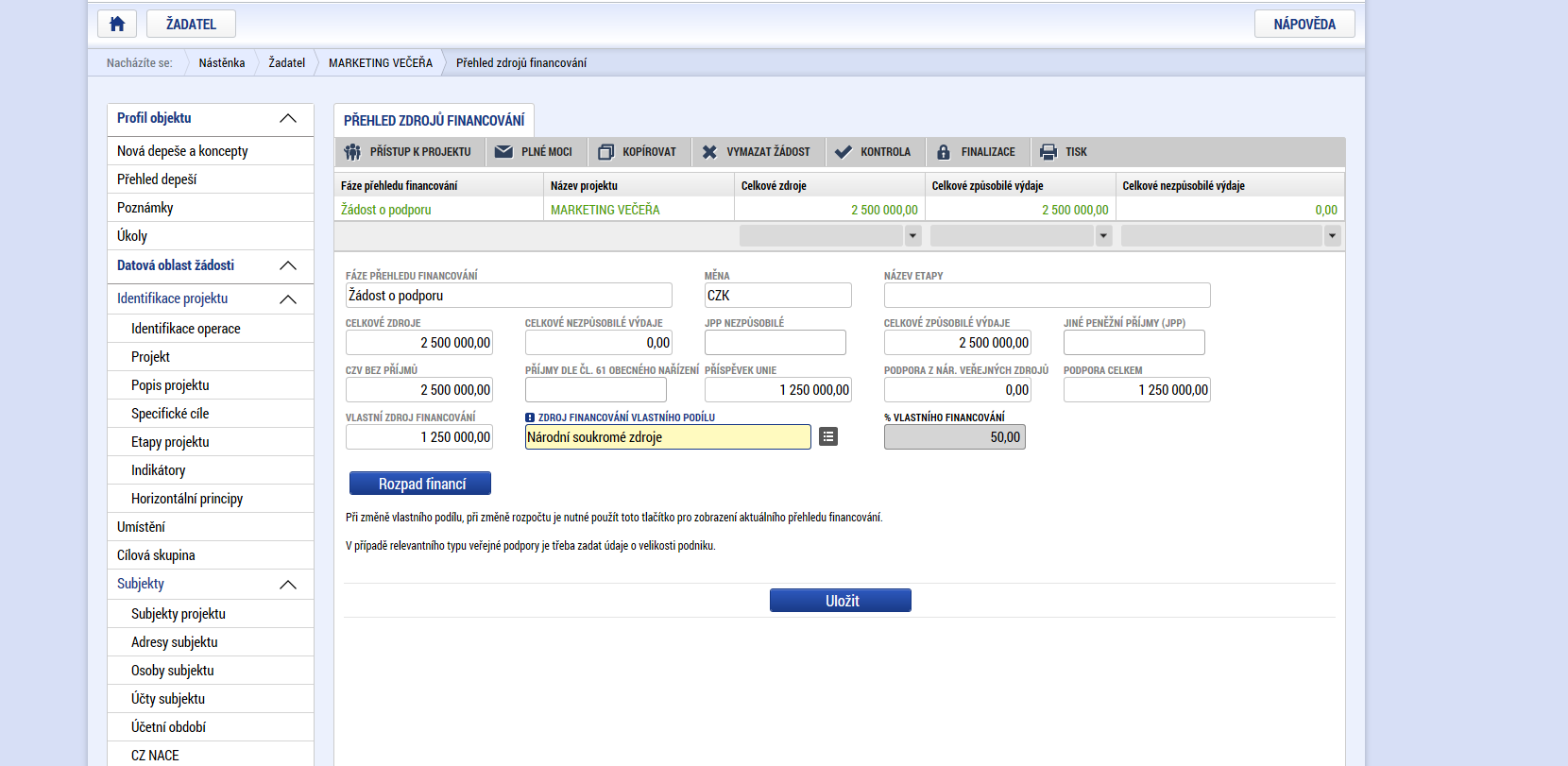Image resolution: width=1568 pixels, height=766 pixels.
Task: Click Příjmy dle čl. 61 field
Action: click(x=596, y=390)
